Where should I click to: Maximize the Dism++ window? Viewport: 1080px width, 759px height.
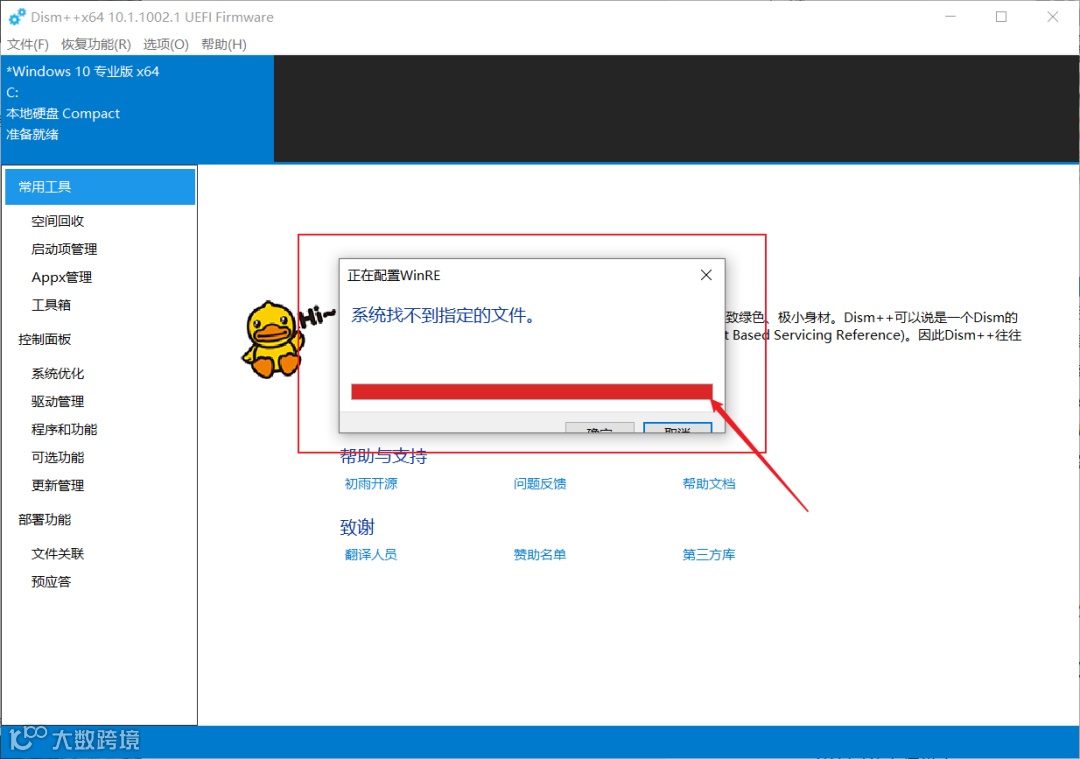point(1001,17)
